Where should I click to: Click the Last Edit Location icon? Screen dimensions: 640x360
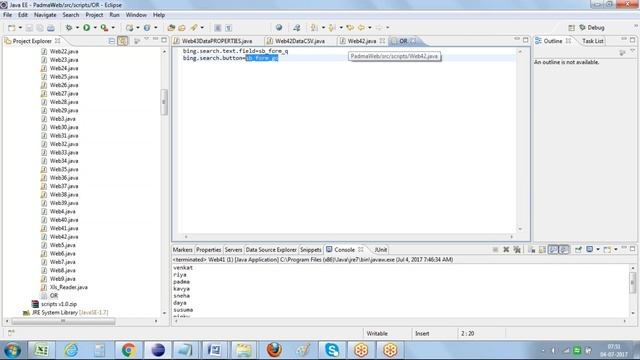point(350,28)
